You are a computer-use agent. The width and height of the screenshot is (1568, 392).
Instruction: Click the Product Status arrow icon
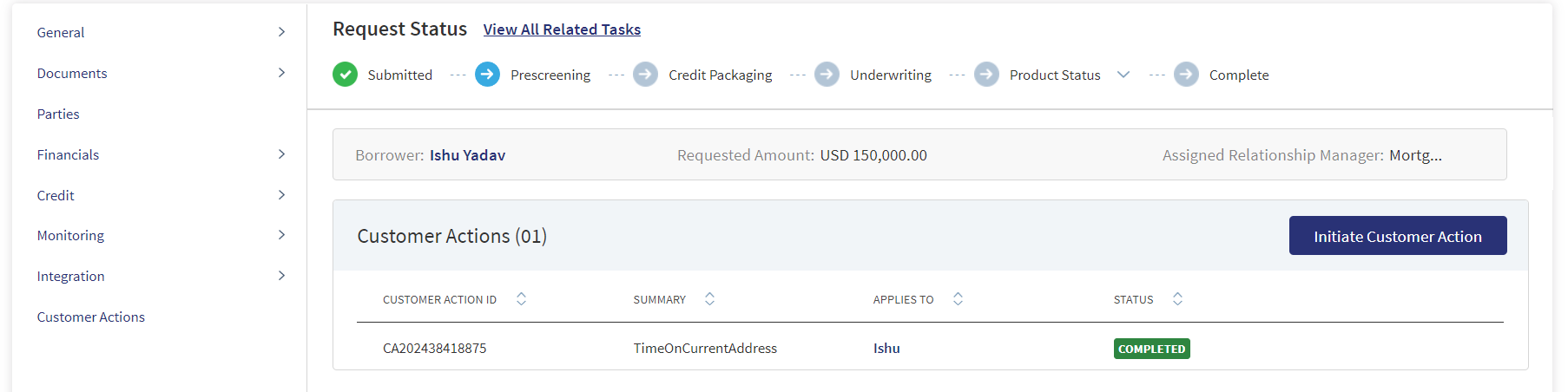point(986,75)
